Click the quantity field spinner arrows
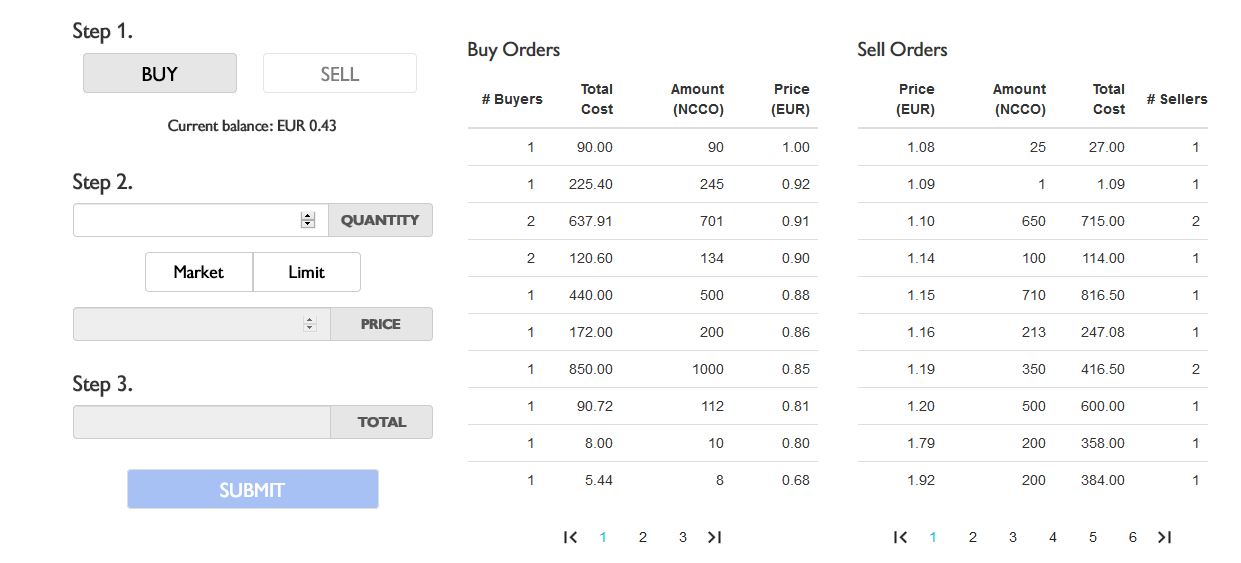1241x563 pixels. pos(308,220)
